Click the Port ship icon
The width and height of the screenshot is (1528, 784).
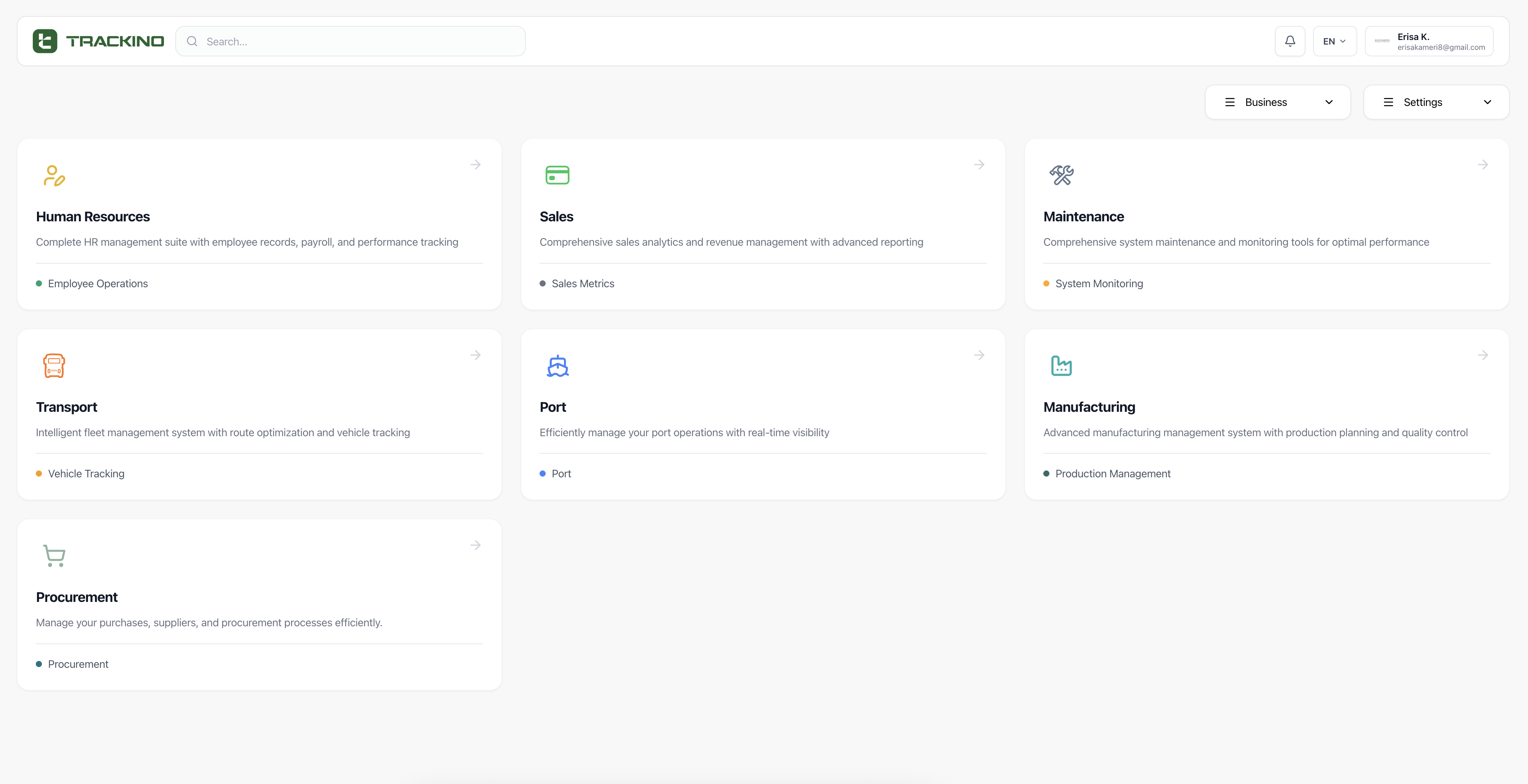[557, 366]
